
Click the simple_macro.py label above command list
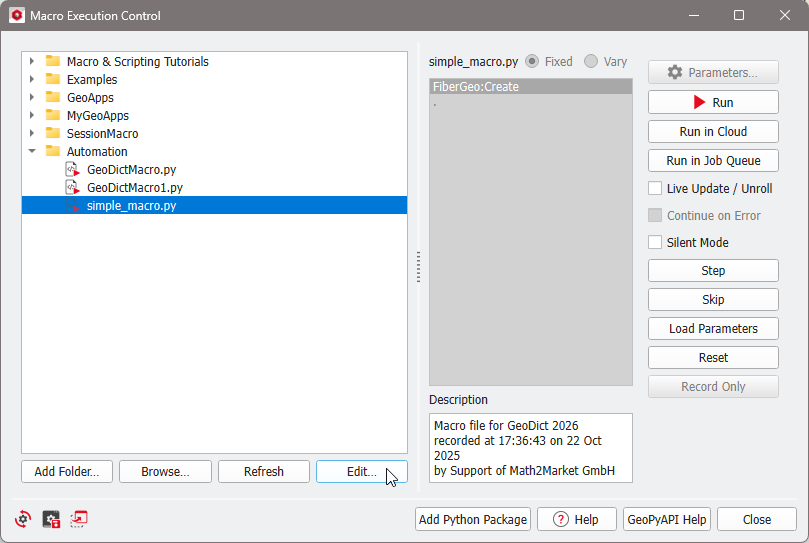473,62
